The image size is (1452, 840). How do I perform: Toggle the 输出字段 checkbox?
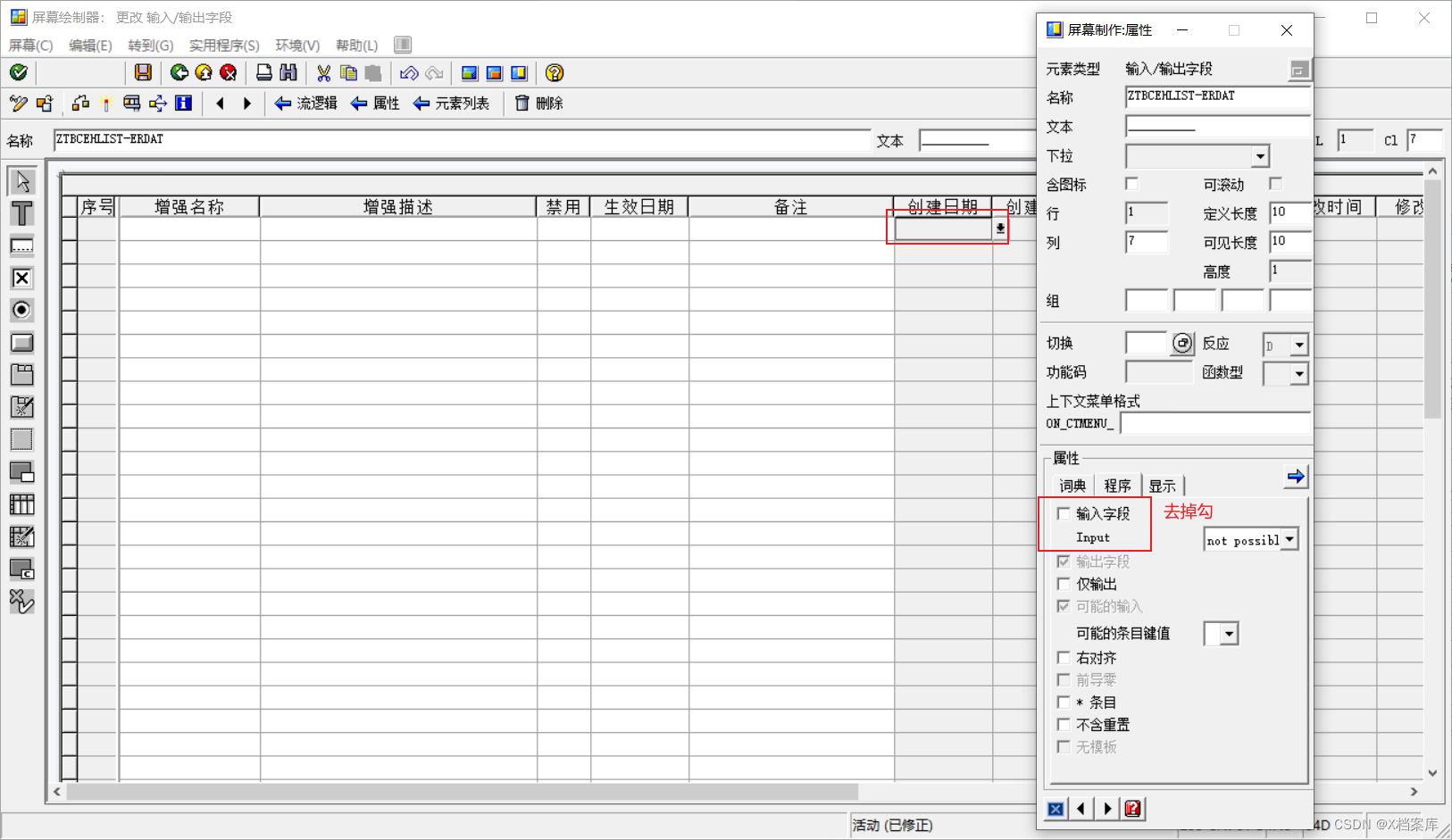(1064, 561)
